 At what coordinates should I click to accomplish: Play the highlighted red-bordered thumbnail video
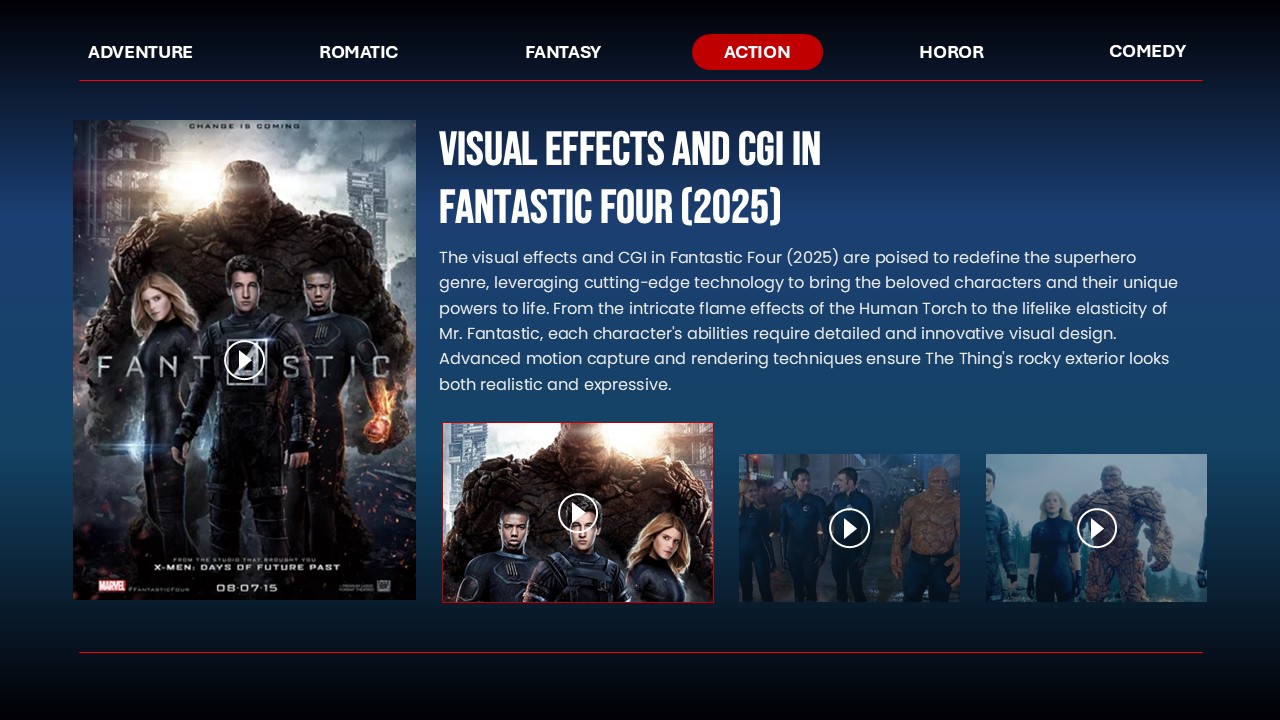click(x=578, y=513)
